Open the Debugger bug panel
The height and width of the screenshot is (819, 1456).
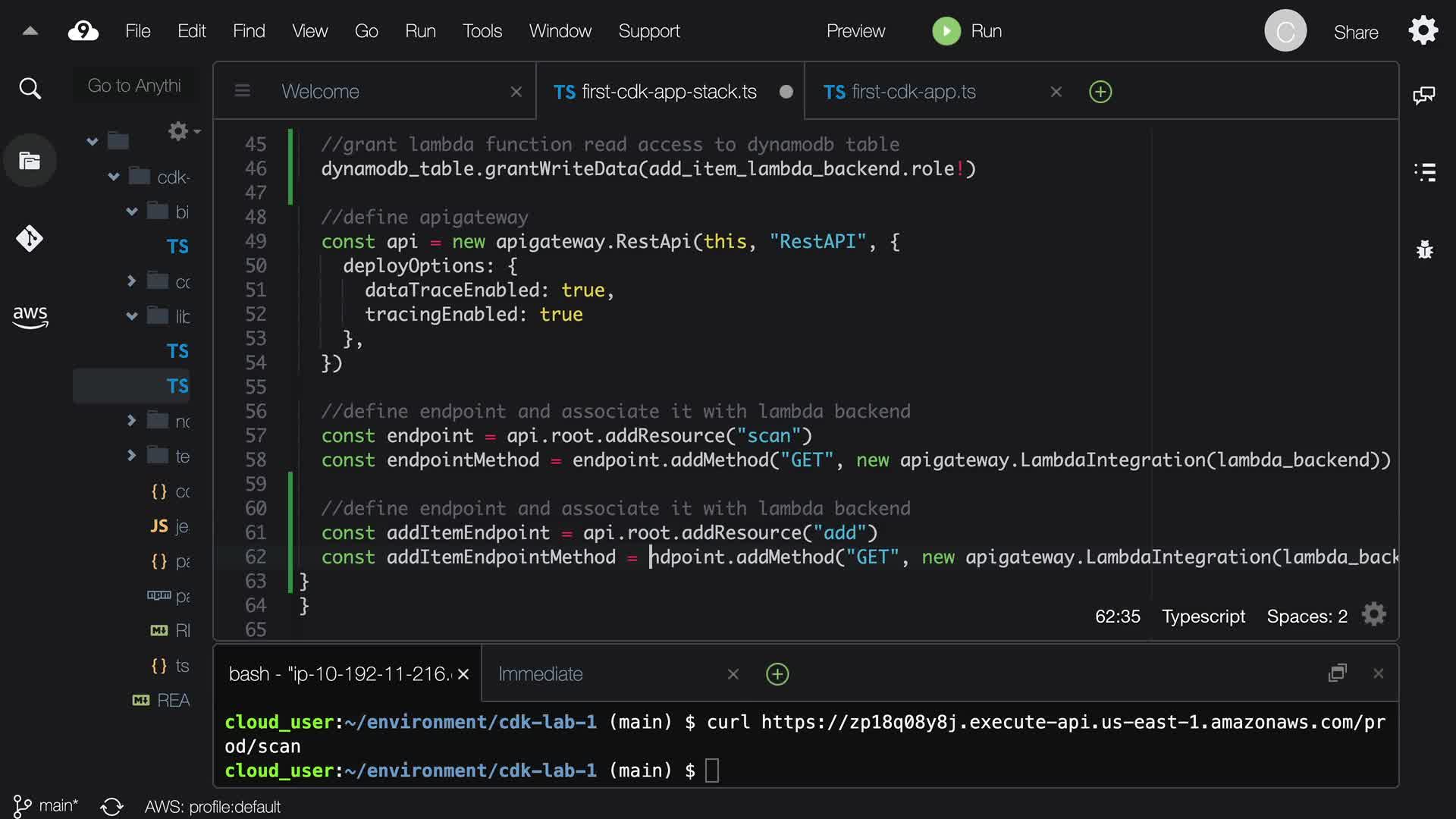click(x=1425, y=249)
